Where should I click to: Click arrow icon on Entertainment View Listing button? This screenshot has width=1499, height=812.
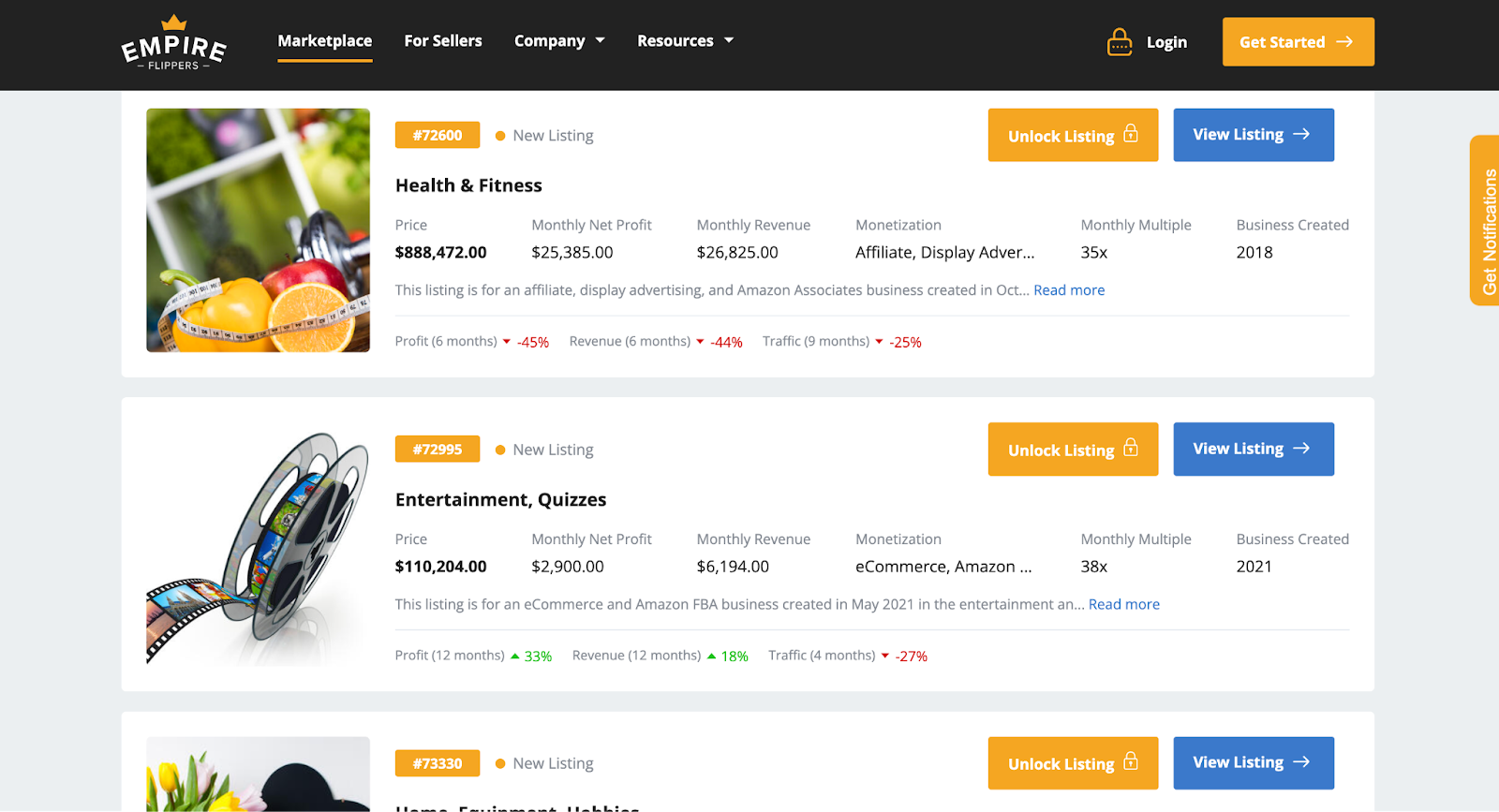pyautogui.click(x=1301, y=449)
